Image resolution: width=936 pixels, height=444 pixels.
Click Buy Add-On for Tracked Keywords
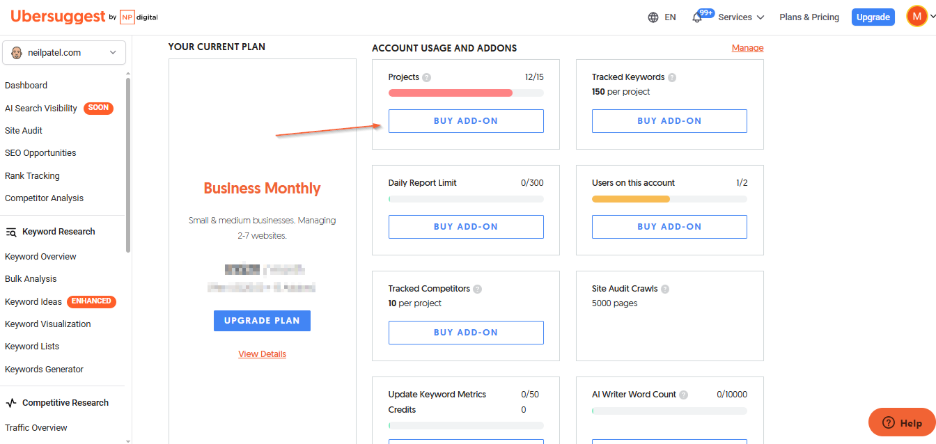point(669,121)
